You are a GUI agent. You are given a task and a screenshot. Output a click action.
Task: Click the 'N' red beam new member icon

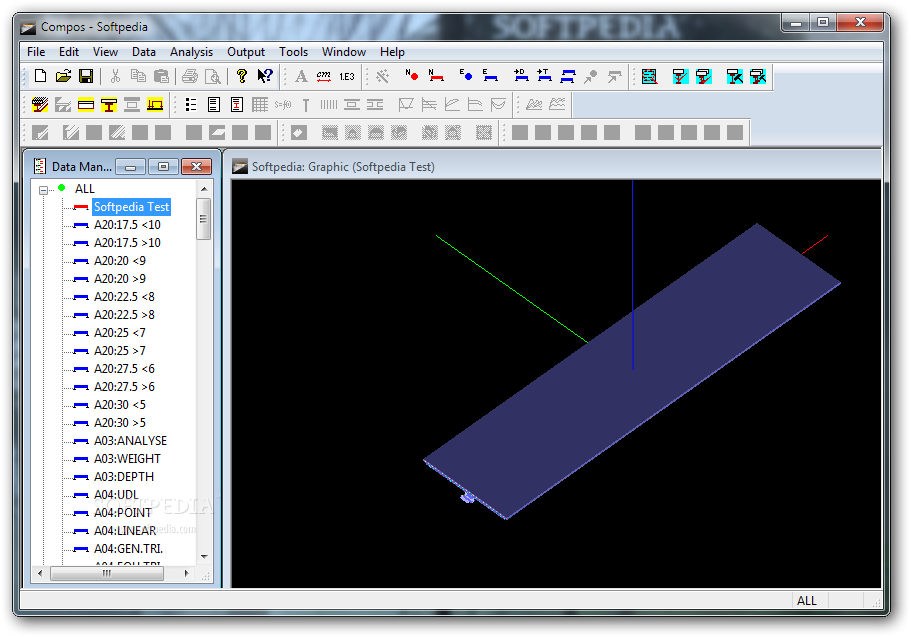(x=436, y=75)
